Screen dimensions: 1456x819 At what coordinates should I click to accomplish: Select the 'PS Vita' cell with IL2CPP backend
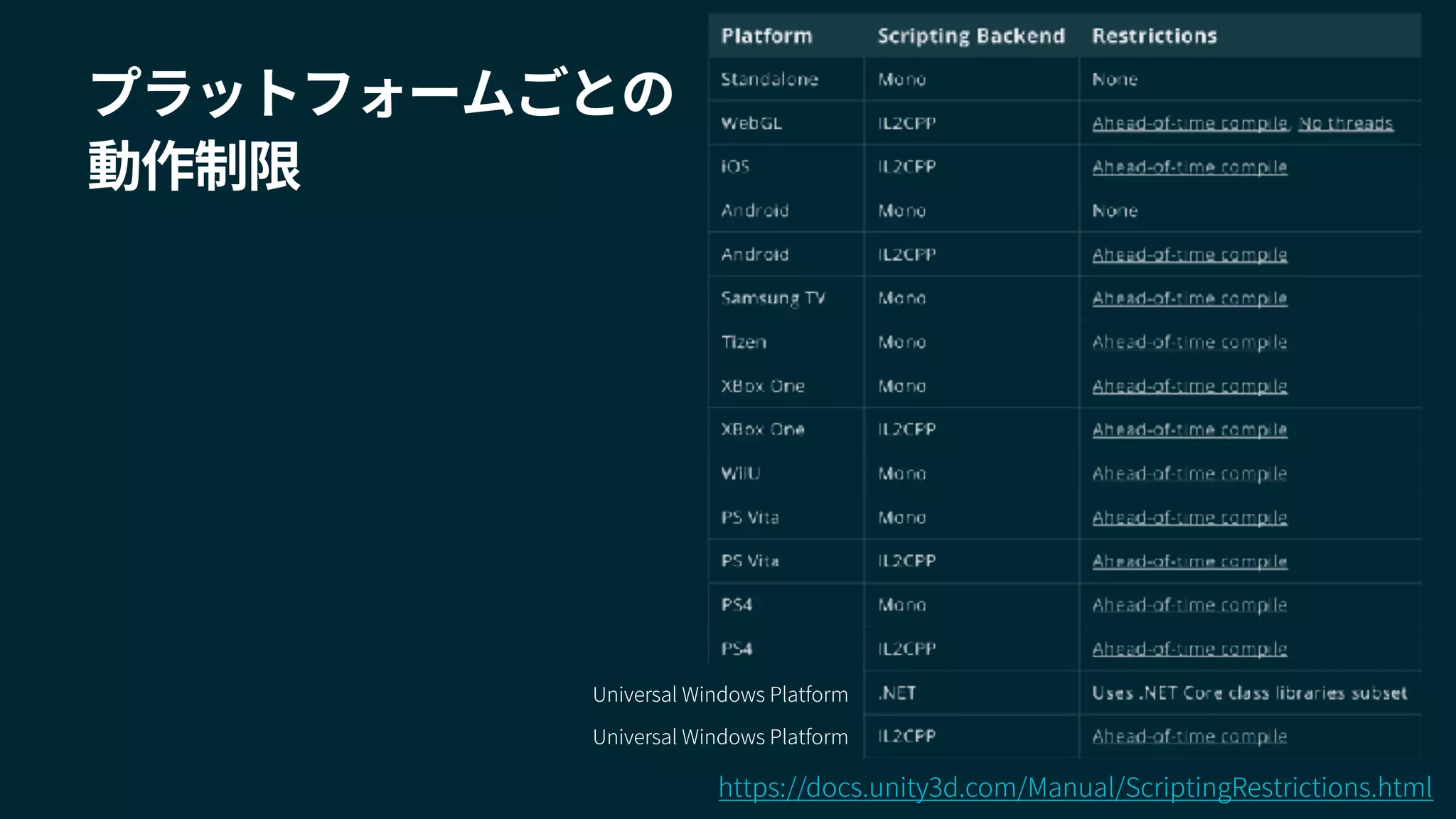tap(750, 562)
